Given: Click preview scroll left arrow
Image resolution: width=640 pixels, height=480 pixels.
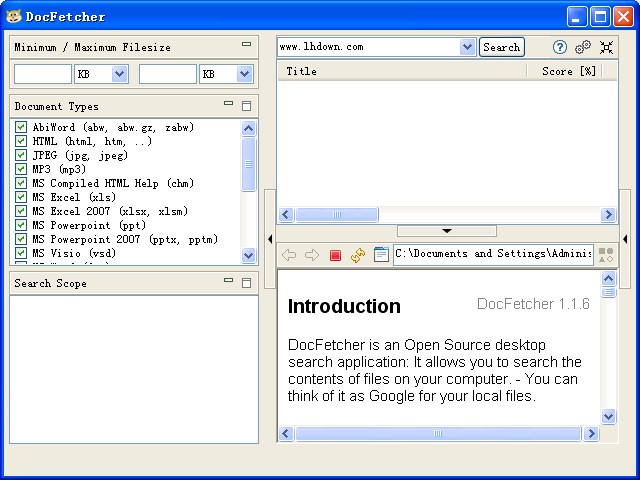Looking at the screenshot, I should (286, 433).
